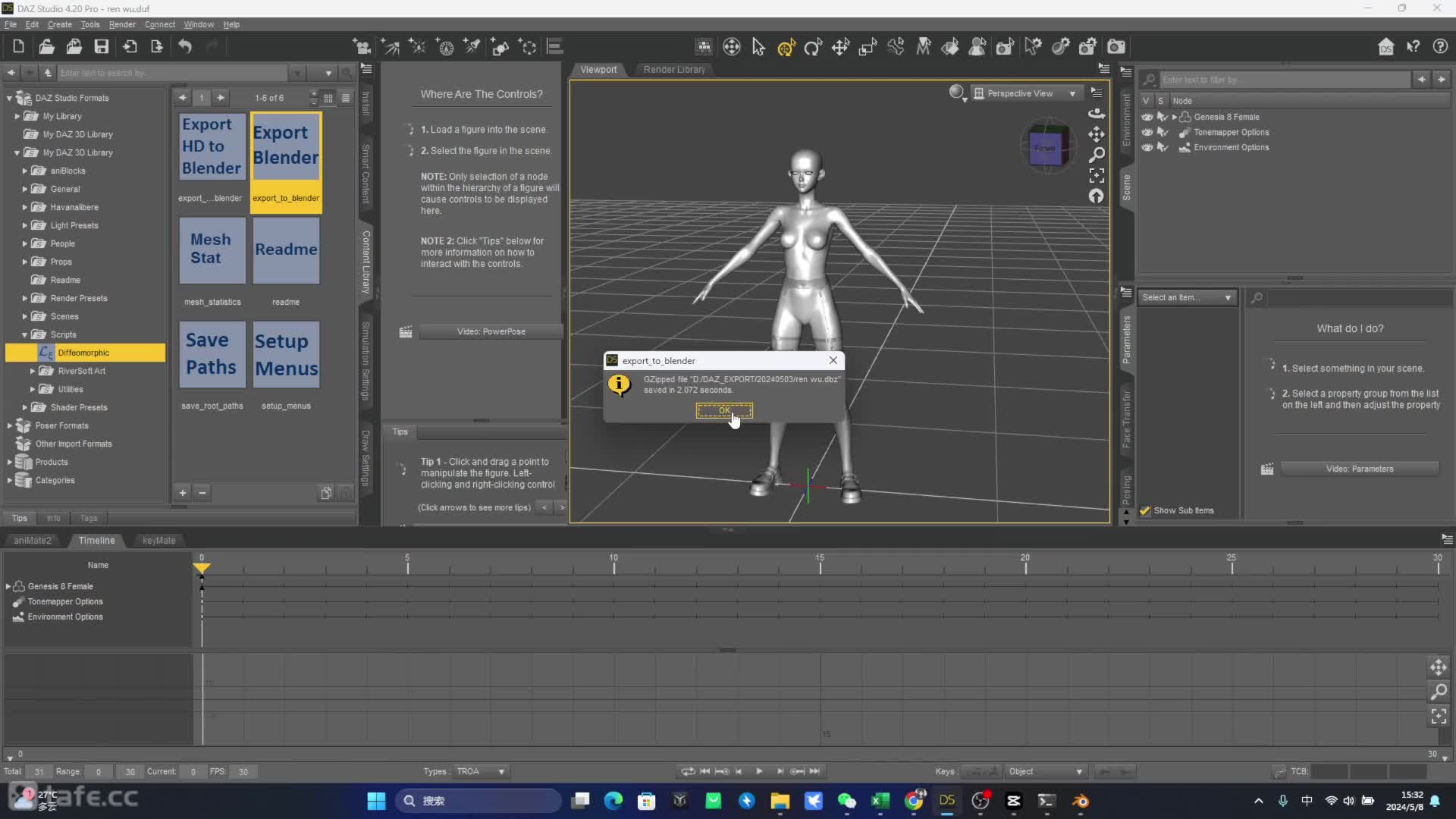Toggle the timeline loop playback button
The image size is (1456, 819).
point(688,771)
